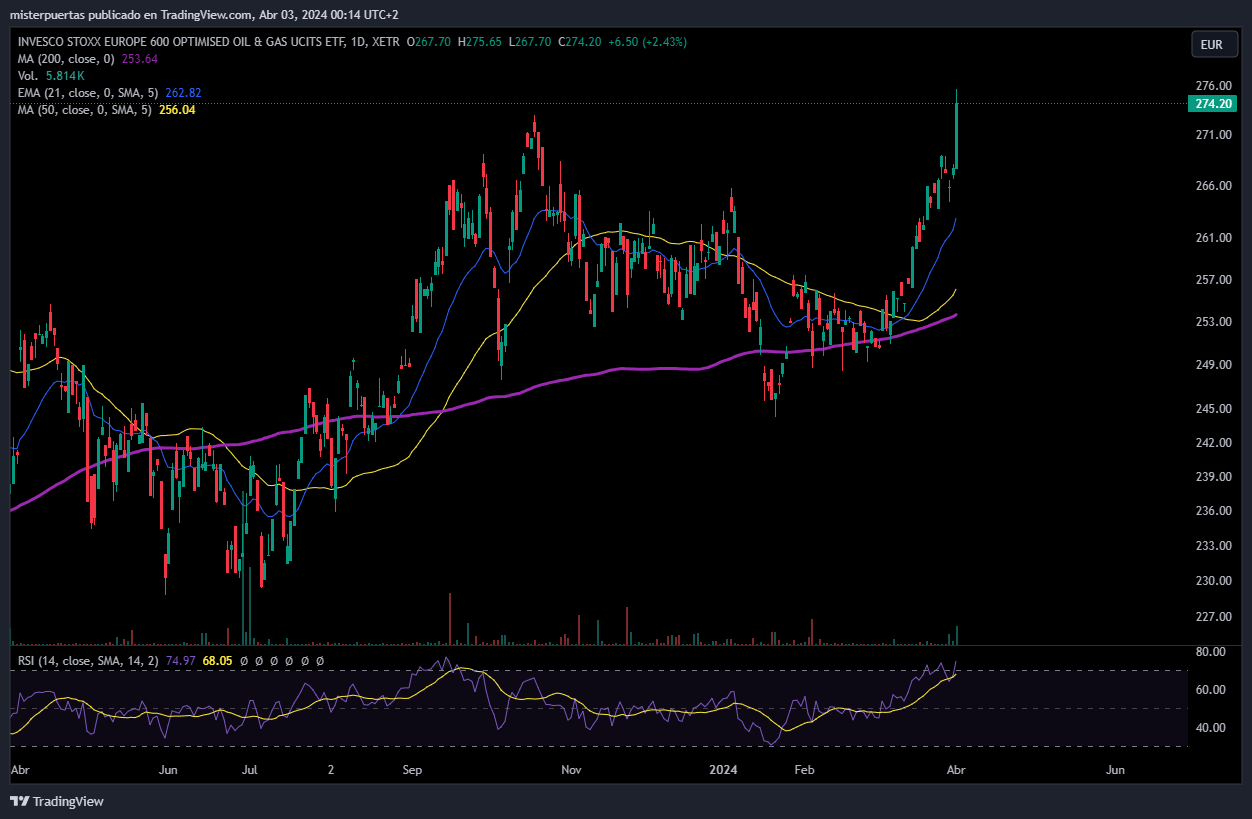Screen dimensions: 1252x819
Task: Click the 239.00 price axis label
Action: pyautogui.click(x=1213, y=477)
